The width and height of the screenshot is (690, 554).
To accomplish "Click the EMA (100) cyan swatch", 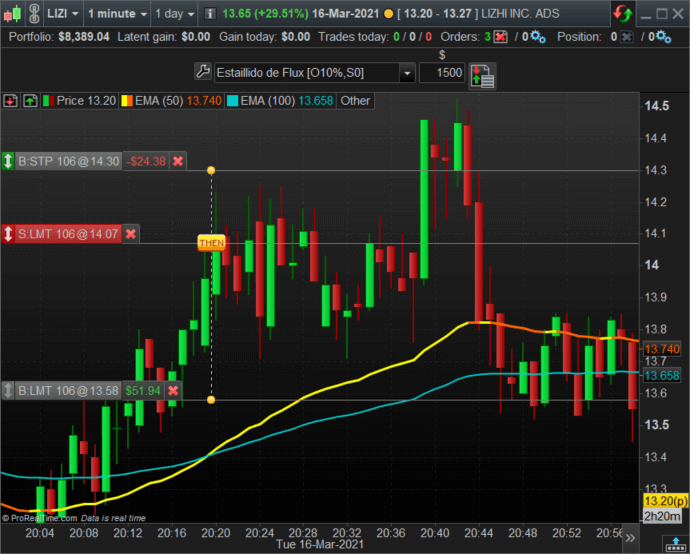I will [232, 101].
